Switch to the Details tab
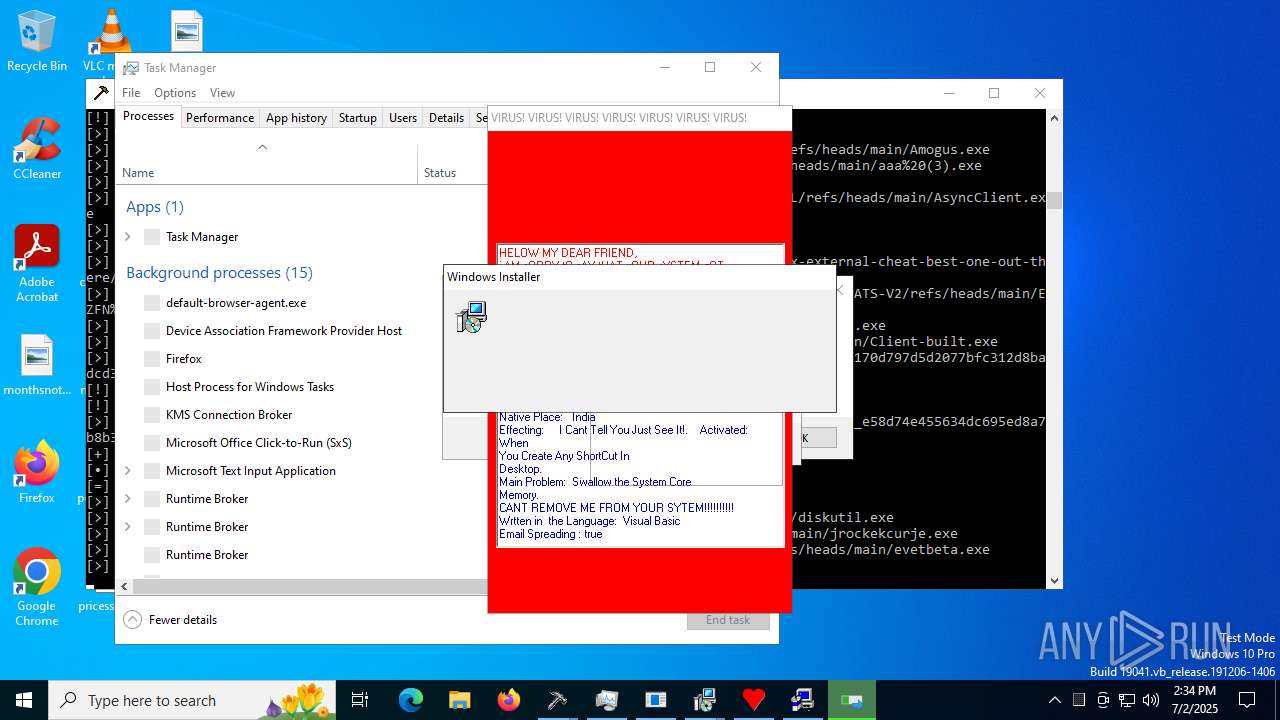The width and height of the screenshot is (1280, 720). [x=446, y=118]
